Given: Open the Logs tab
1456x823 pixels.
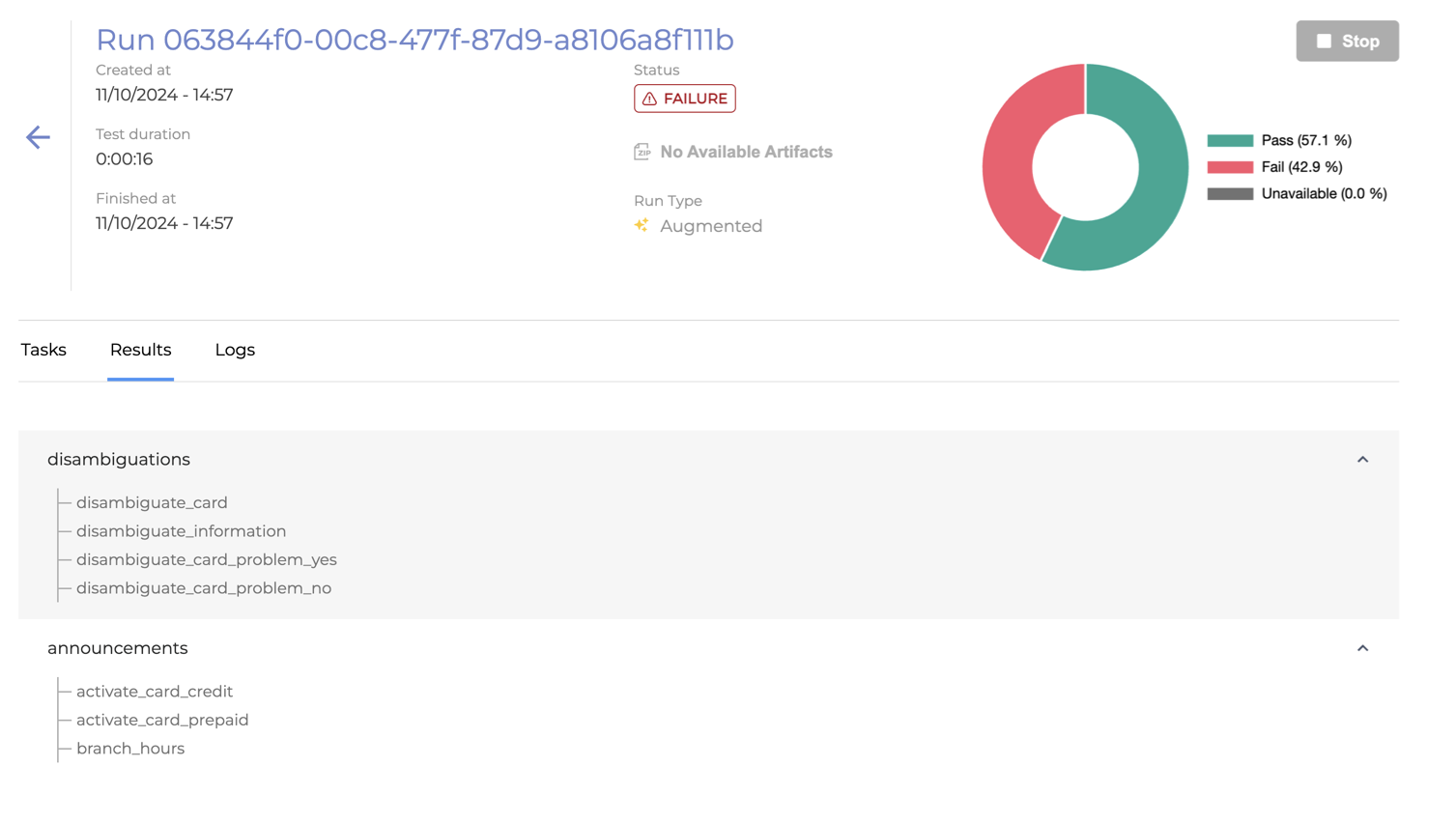Looking at the screenshot, I should (235, 350).
